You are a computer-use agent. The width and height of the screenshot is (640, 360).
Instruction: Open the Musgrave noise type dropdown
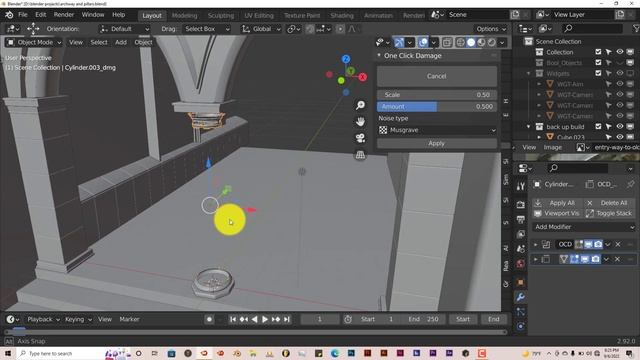tap(437, 130)
